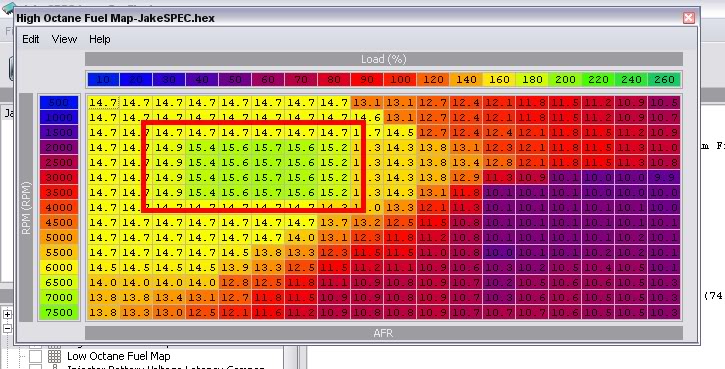
Task: Select 12.1 cell at 4000 RPM, 120 load
Action: [x=433, y=208]
